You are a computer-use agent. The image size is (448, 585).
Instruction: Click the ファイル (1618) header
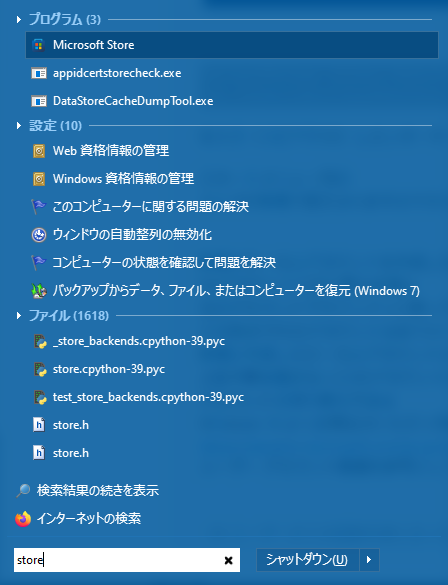[x=69, y=316]
